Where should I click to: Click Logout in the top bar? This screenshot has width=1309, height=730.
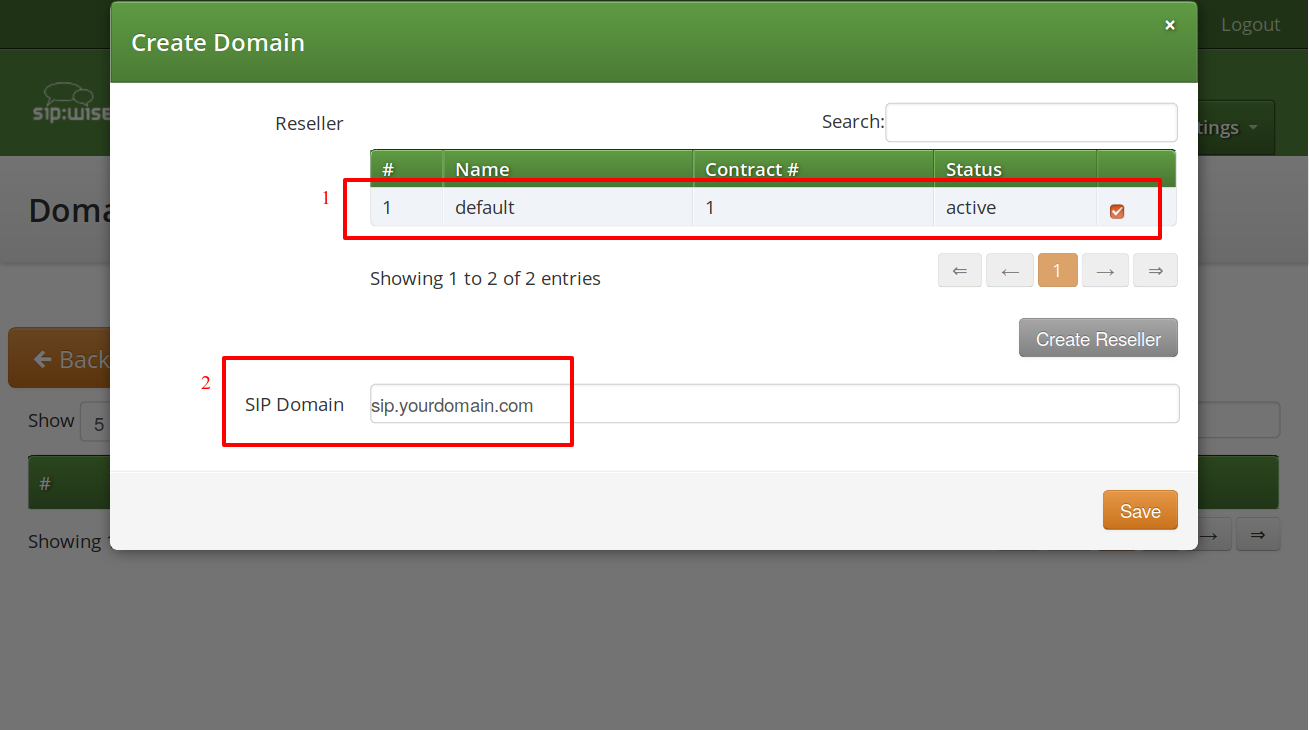click(x=1250, y=24)
